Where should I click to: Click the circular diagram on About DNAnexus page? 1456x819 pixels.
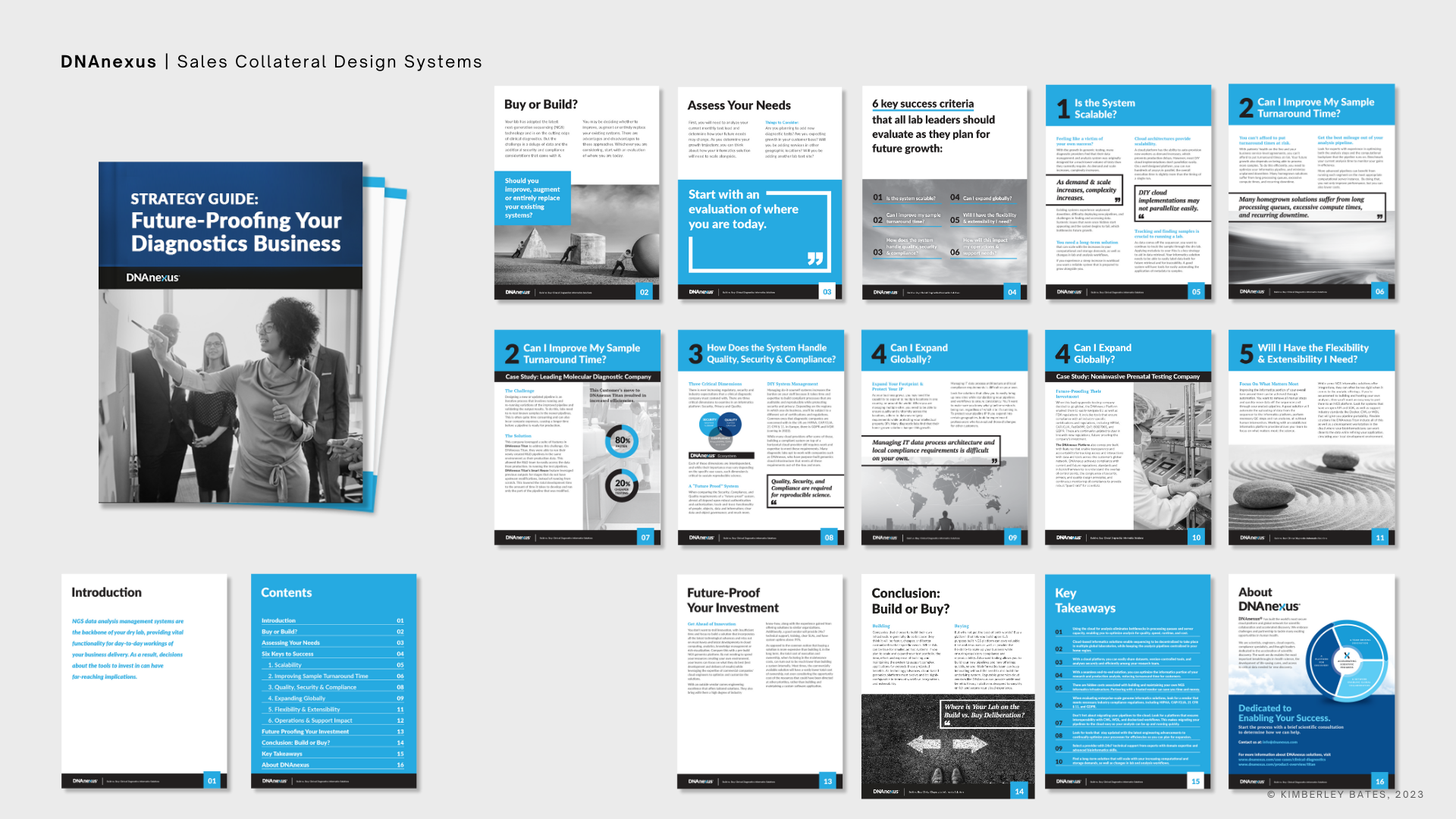coord(1347,661)
